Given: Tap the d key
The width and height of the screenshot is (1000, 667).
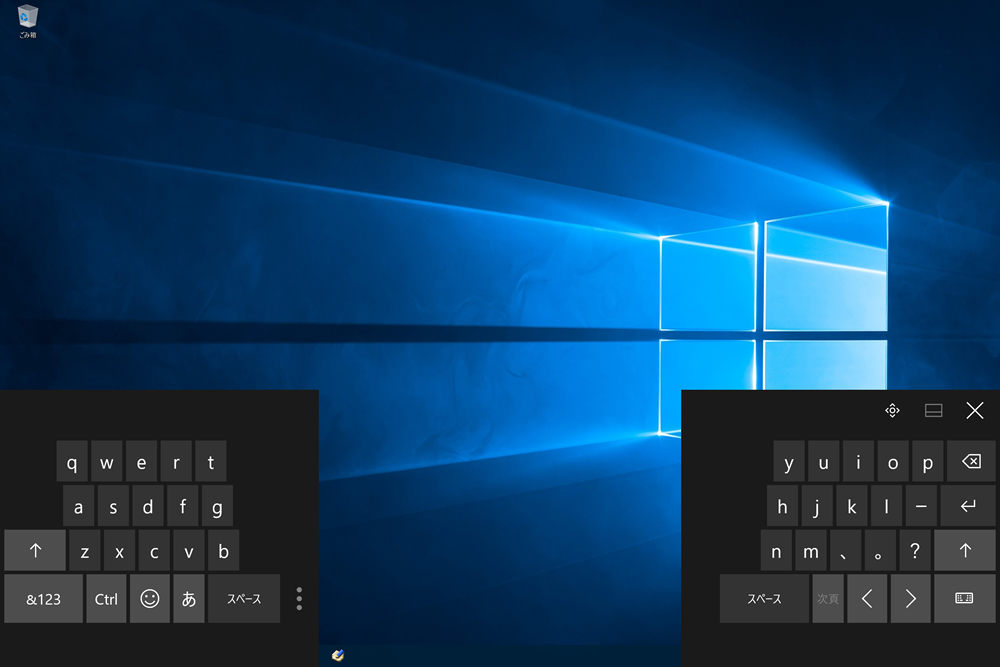Looking at the screenshot, I should (x=148, y=506).
